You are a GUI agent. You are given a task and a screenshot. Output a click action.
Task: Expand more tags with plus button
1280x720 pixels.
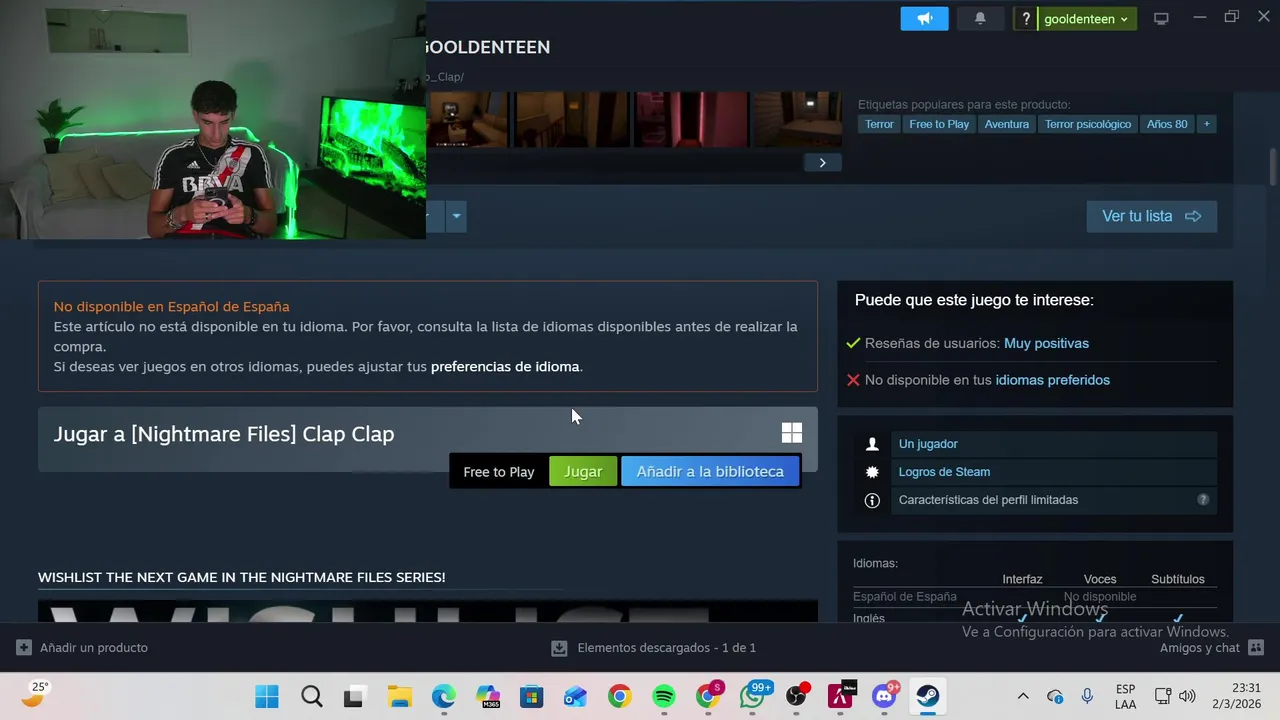[1206, 124]
